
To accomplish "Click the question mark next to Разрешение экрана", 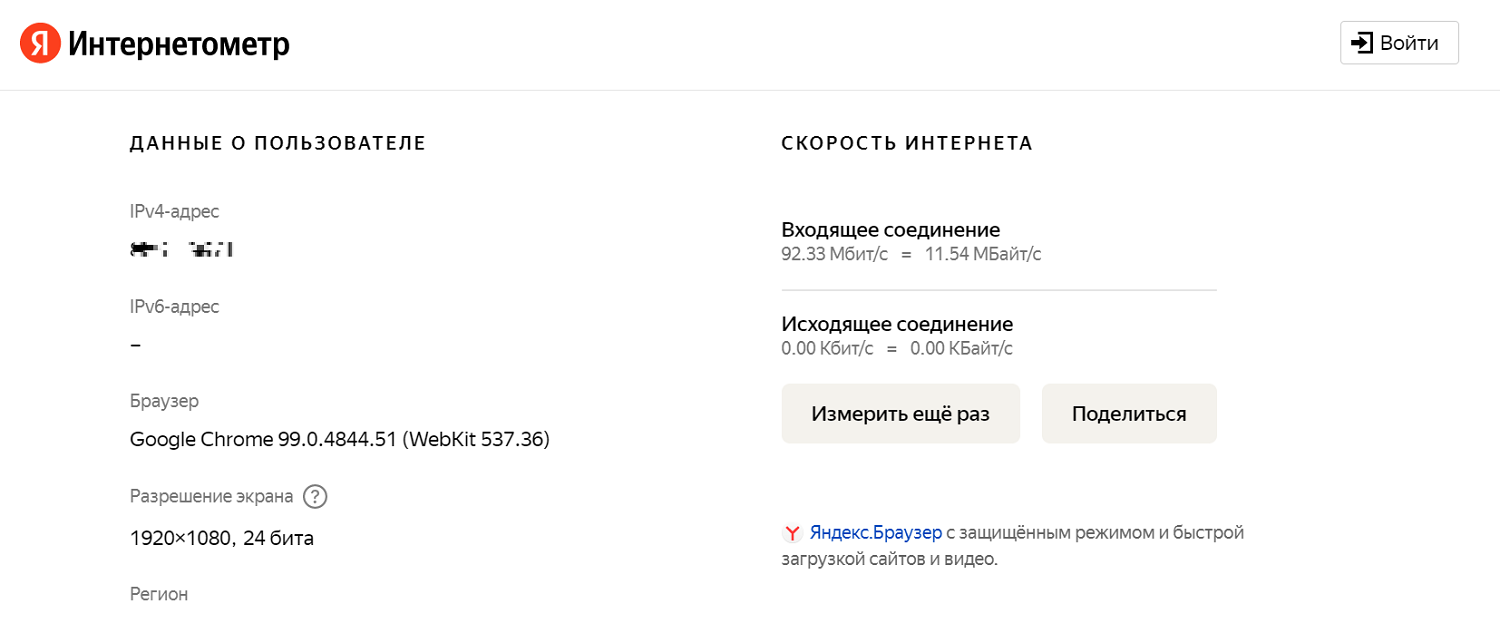I will pos(315,496).
